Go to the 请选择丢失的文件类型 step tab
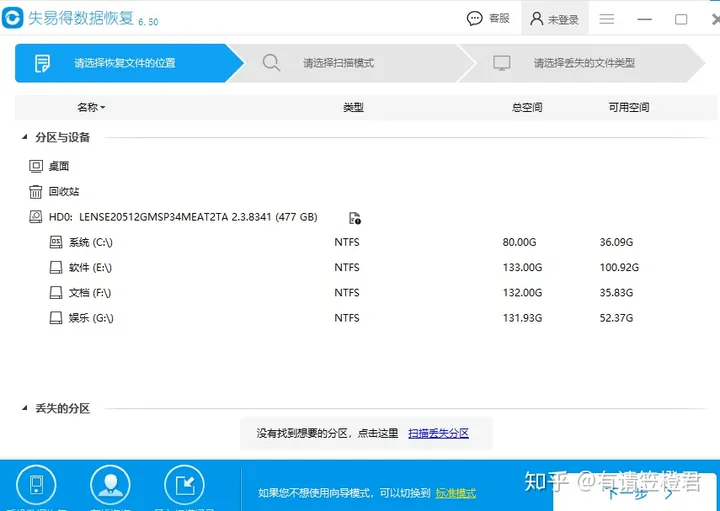Image resolution: width=720 pixels, height=511 pixels. (583, 63)
